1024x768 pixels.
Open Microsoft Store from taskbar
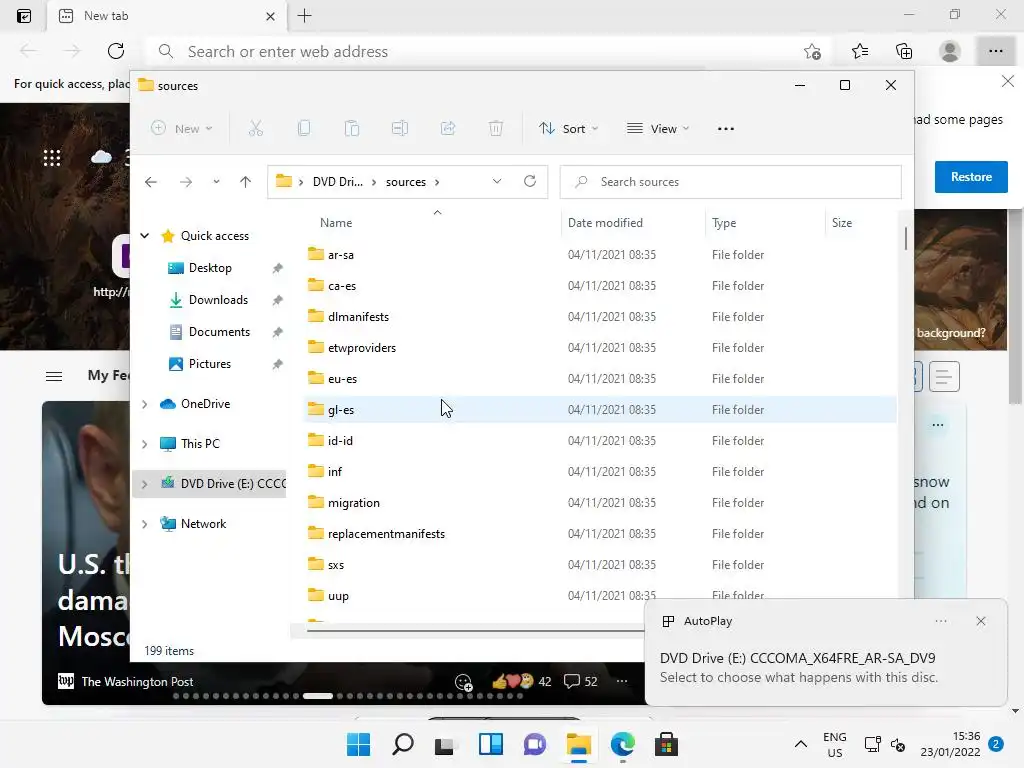[x=667, y=744]
